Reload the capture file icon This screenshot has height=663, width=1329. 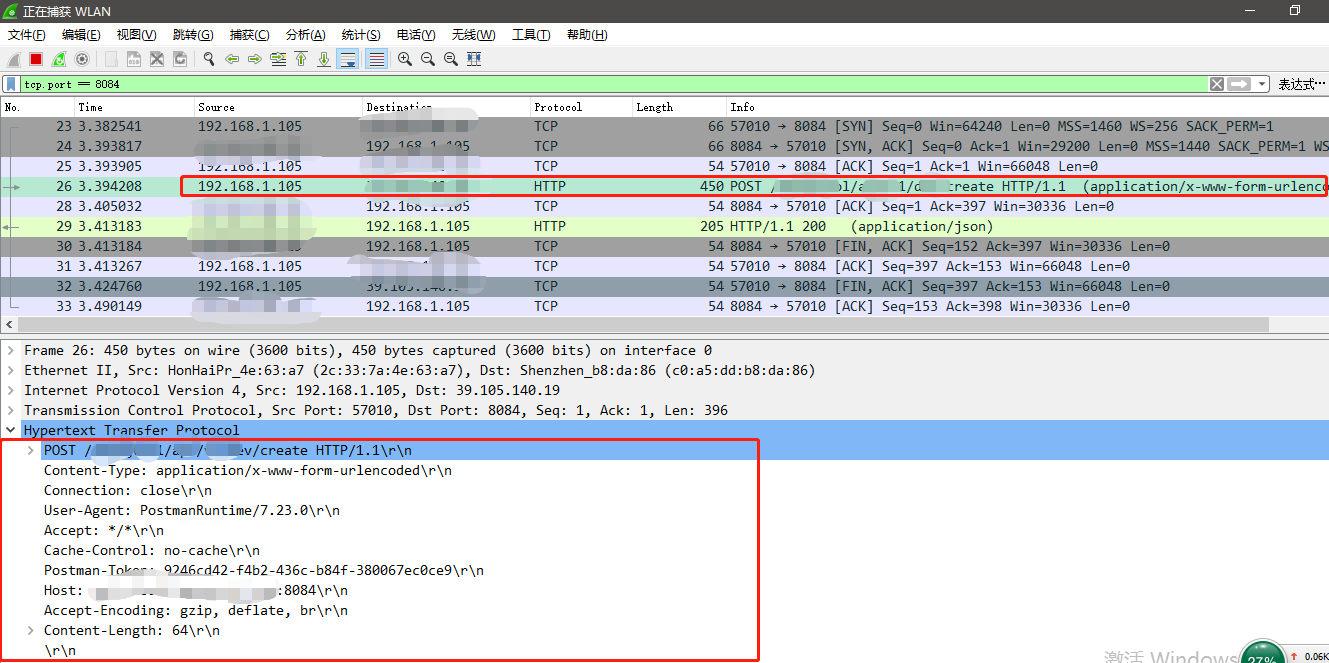[x=180, y=59]
